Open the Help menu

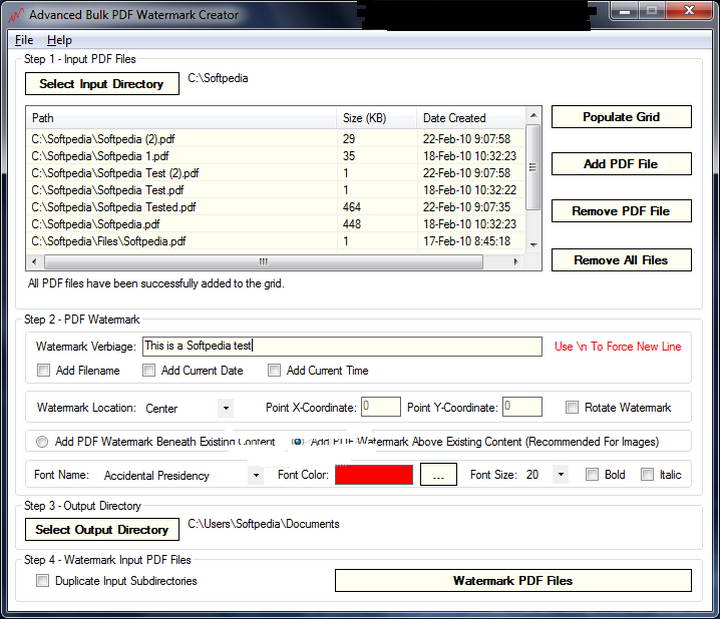tap(59, 40)
